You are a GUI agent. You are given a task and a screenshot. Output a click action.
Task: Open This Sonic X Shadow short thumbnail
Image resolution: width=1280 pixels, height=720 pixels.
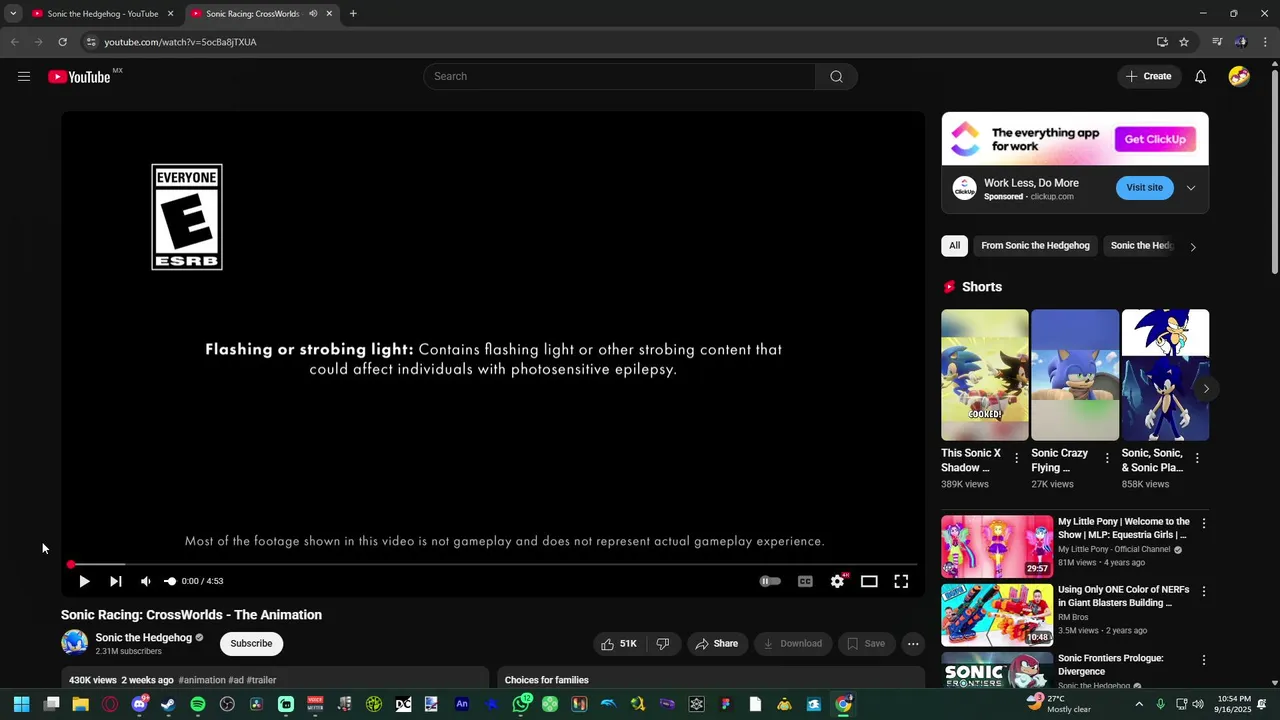tap(984, 375)
